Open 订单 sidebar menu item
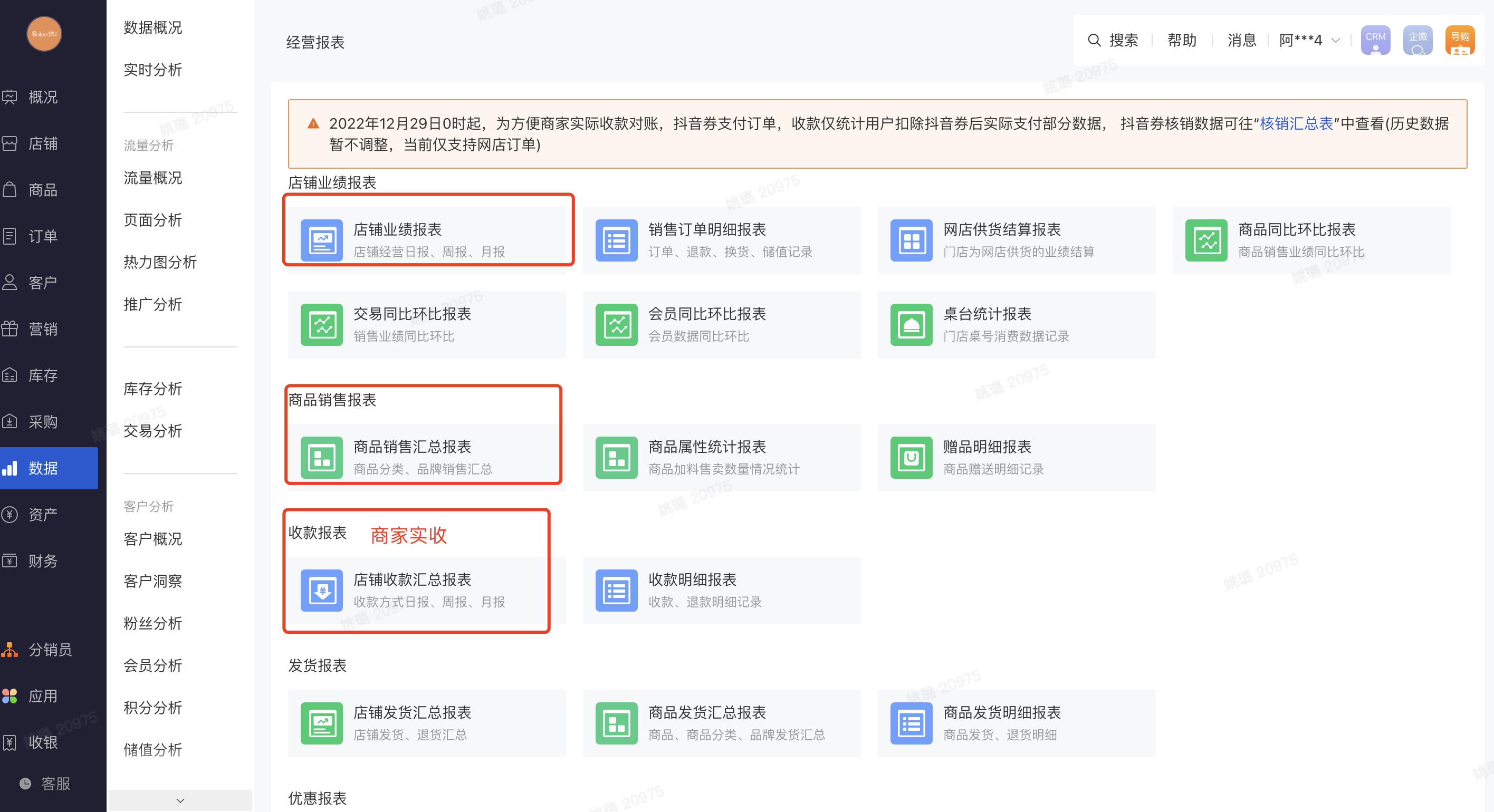This screenshot has height=812, width=1494. (x=43, y=236)
